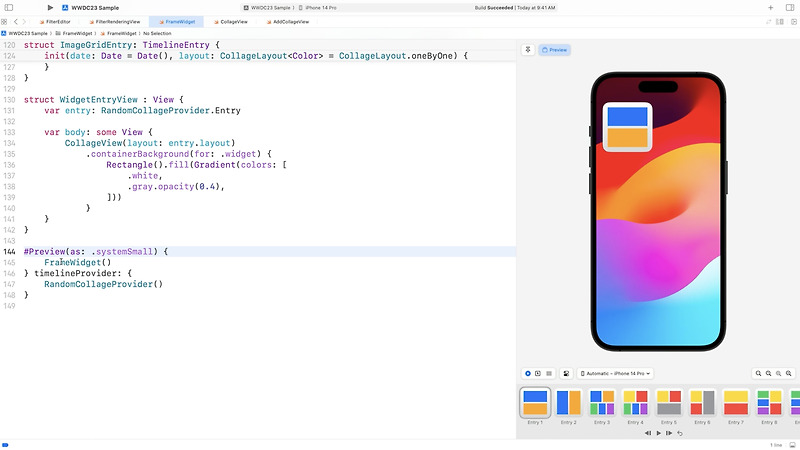
Task: Switch to the FilterEditor tab
Action: coord(55,22)
